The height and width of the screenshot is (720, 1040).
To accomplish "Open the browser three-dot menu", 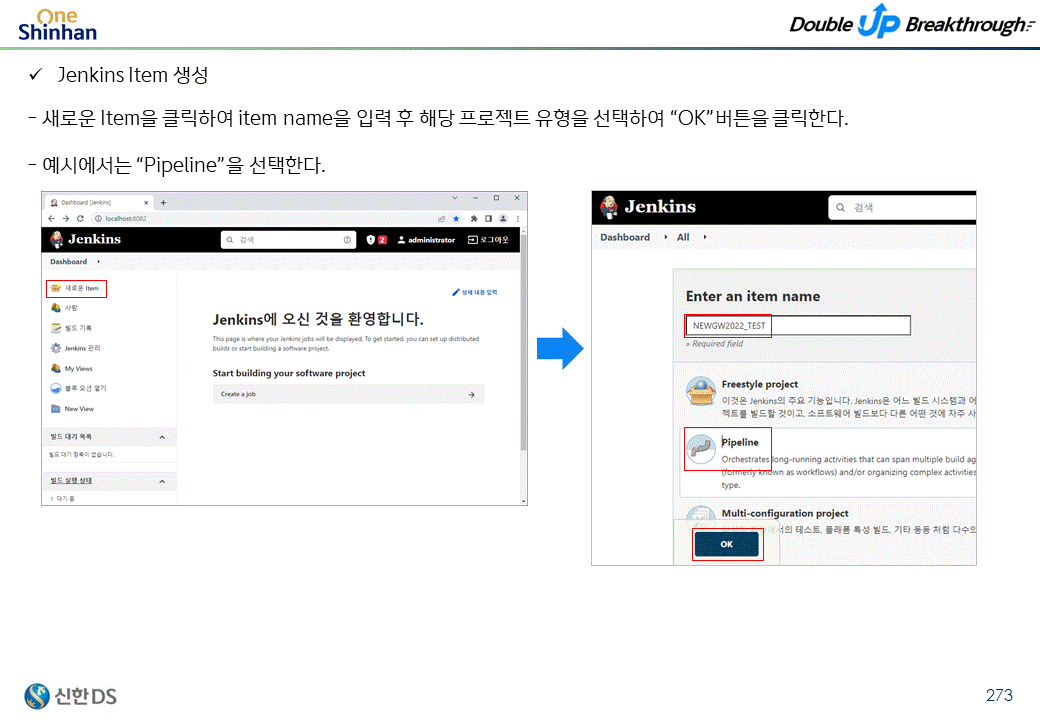I will coord(517,219).
